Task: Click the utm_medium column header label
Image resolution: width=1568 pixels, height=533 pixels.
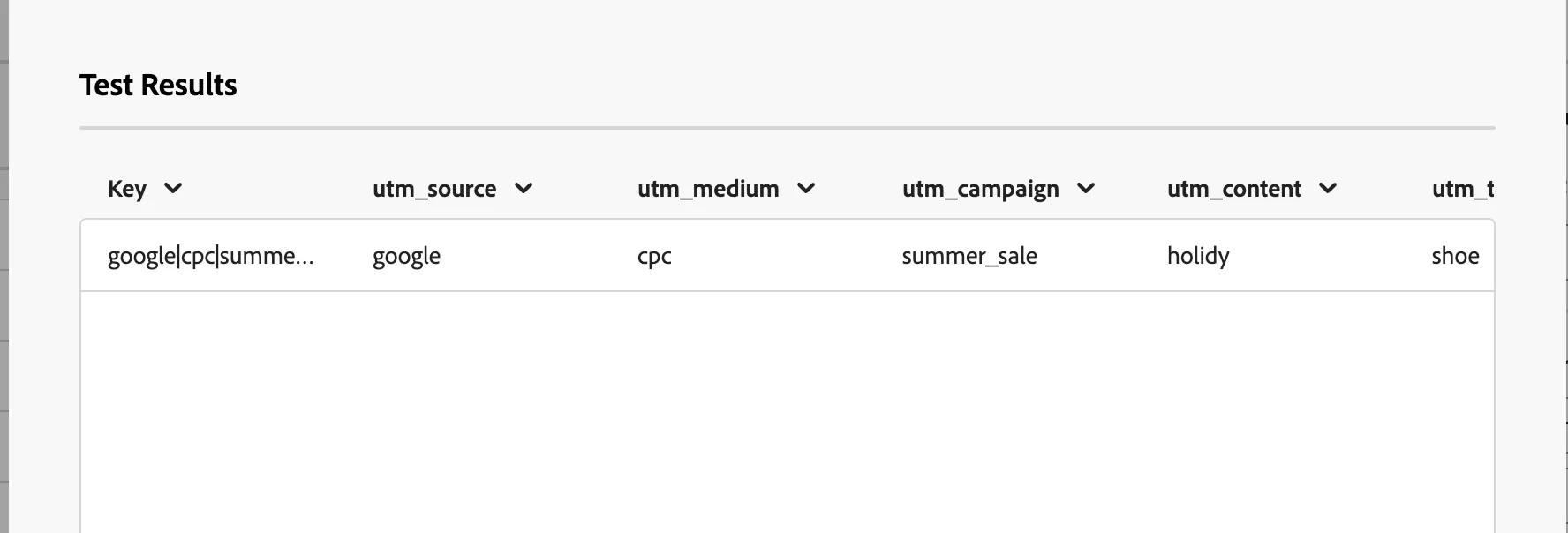Action: [709, 188]
